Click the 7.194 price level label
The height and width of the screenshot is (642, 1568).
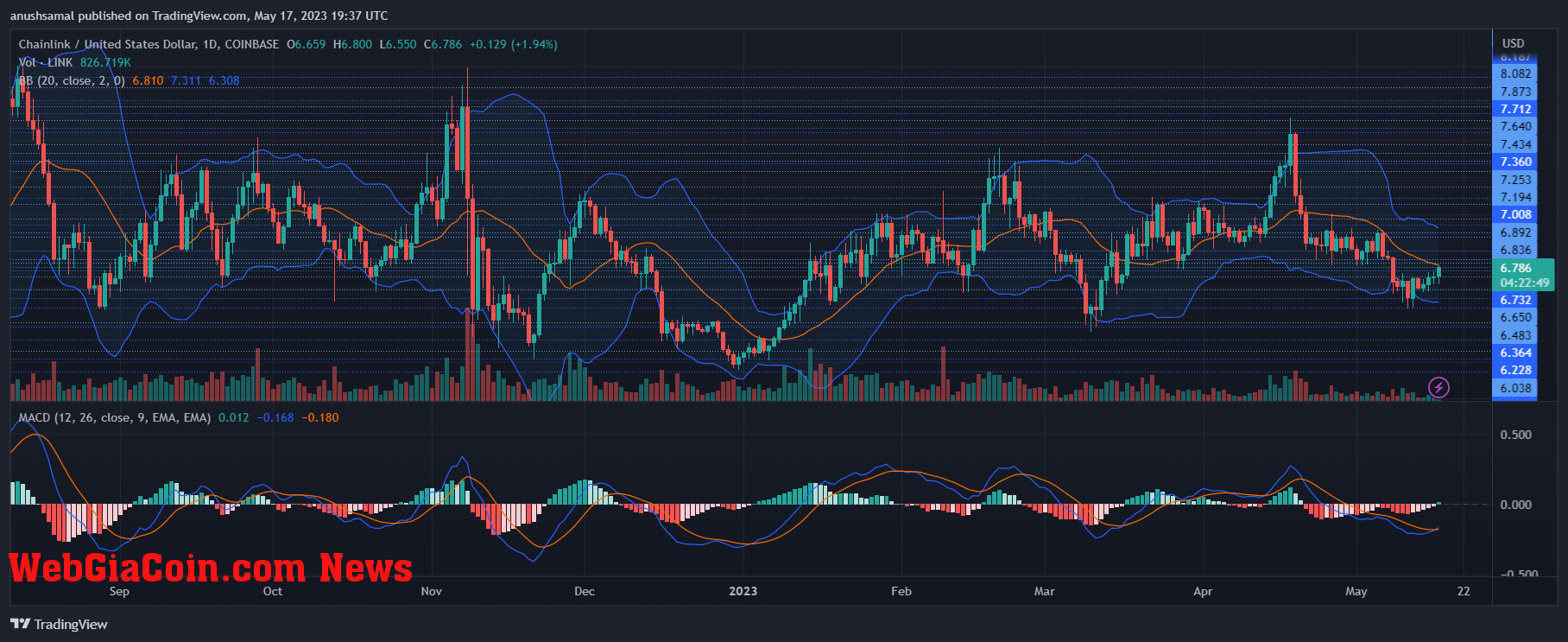[1516, 197]
